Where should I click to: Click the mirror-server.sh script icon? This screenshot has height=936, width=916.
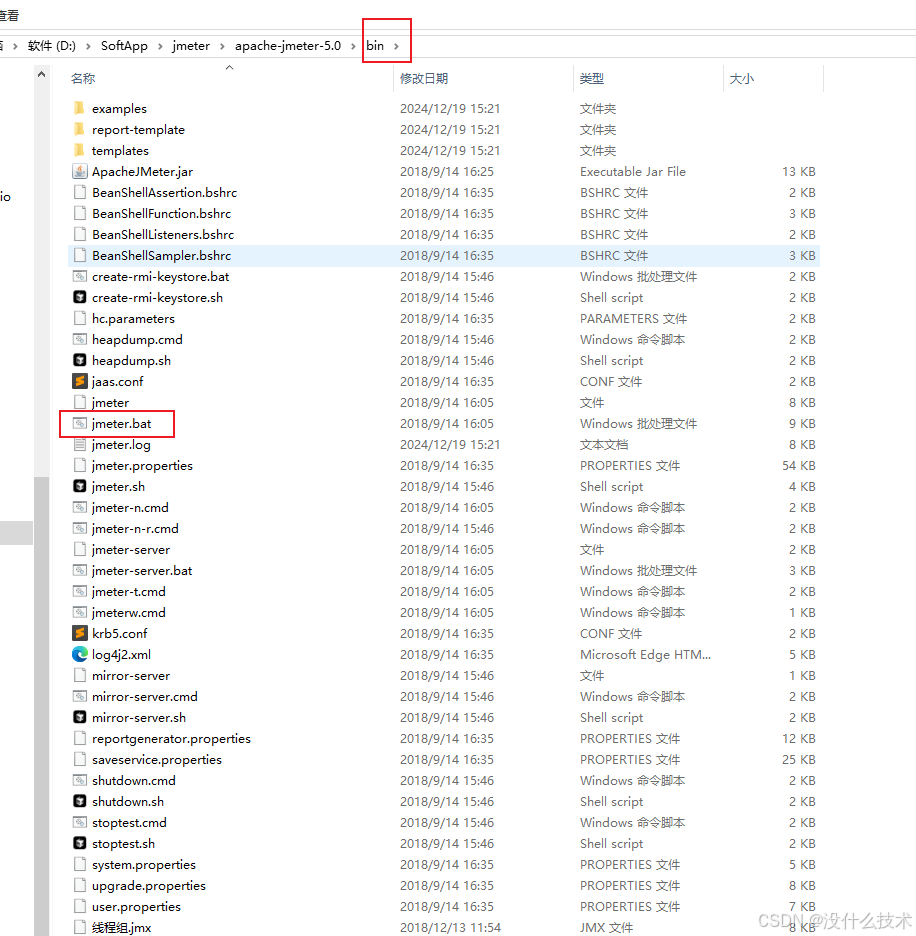79,717
